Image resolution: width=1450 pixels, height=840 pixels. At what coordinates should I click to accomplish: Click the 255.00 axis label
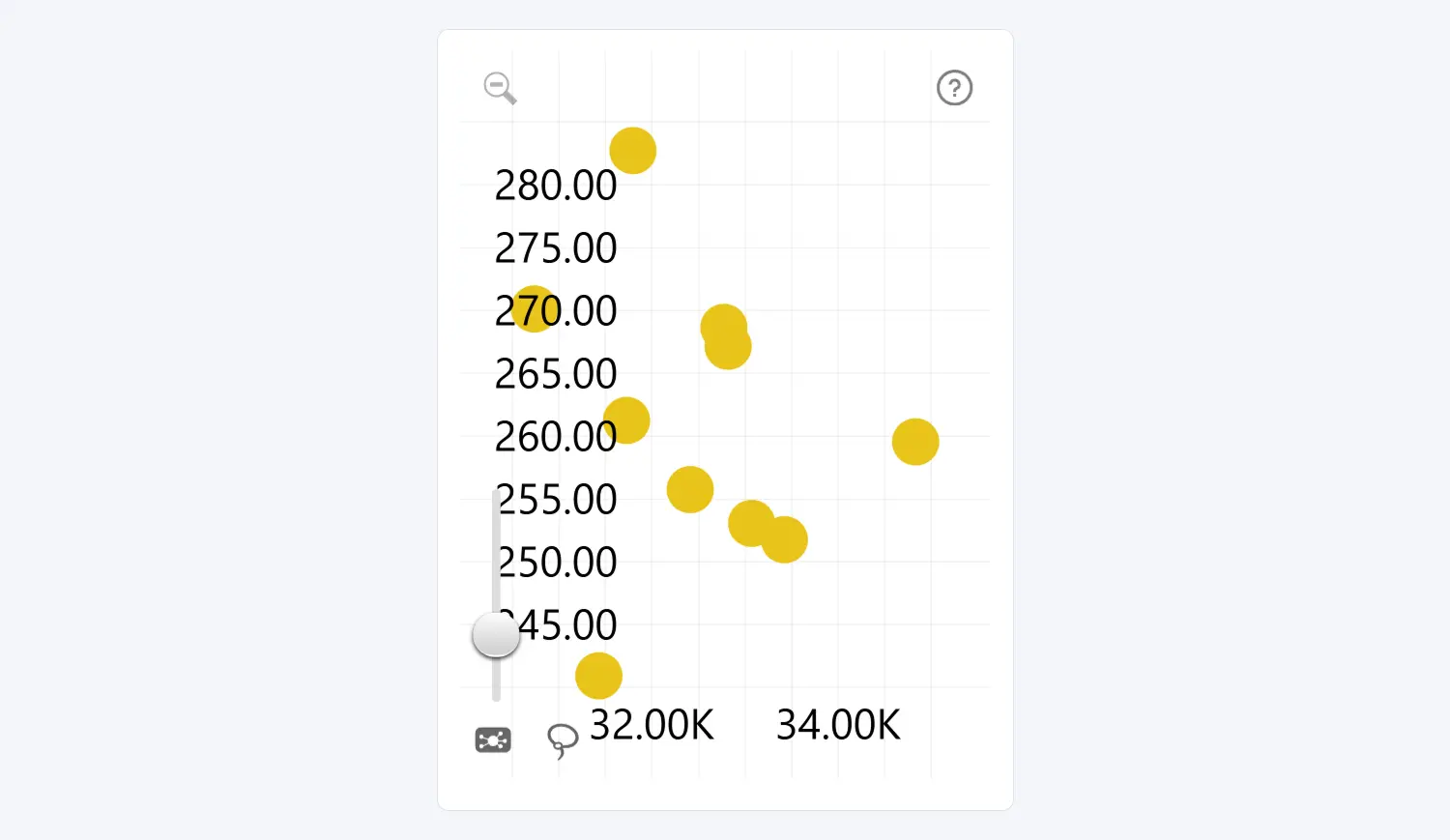coord(555,500)
